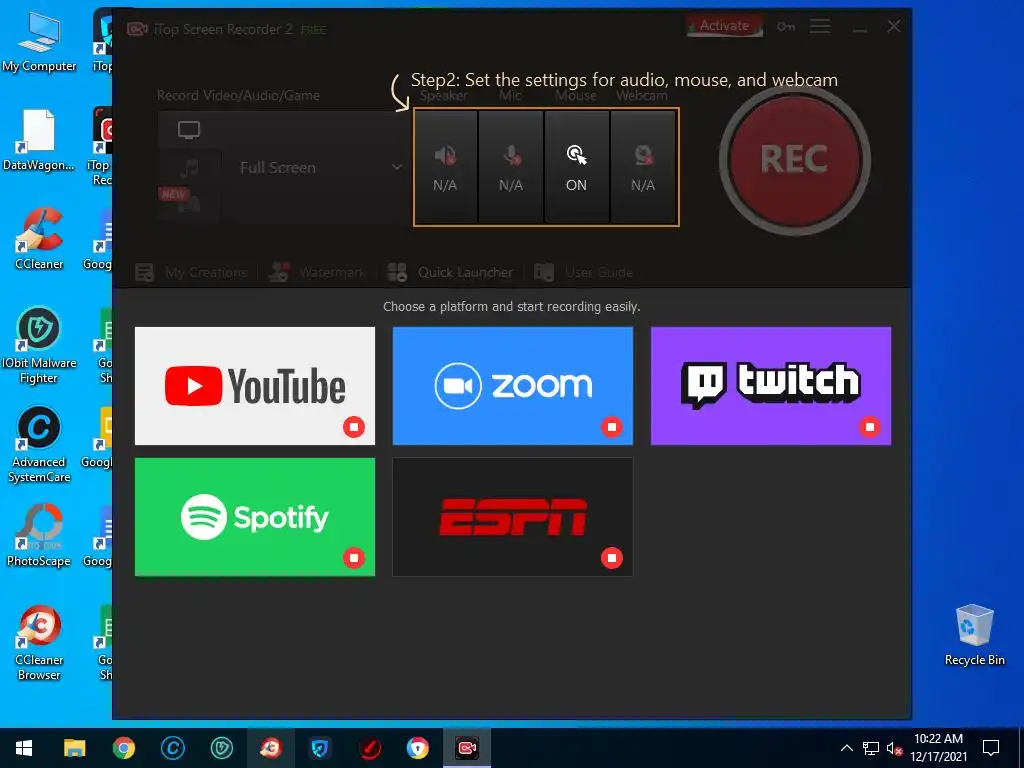Click the red record dot on YouTube tile
Viewport: 1024px width, 768px height.
click(354, 427)
